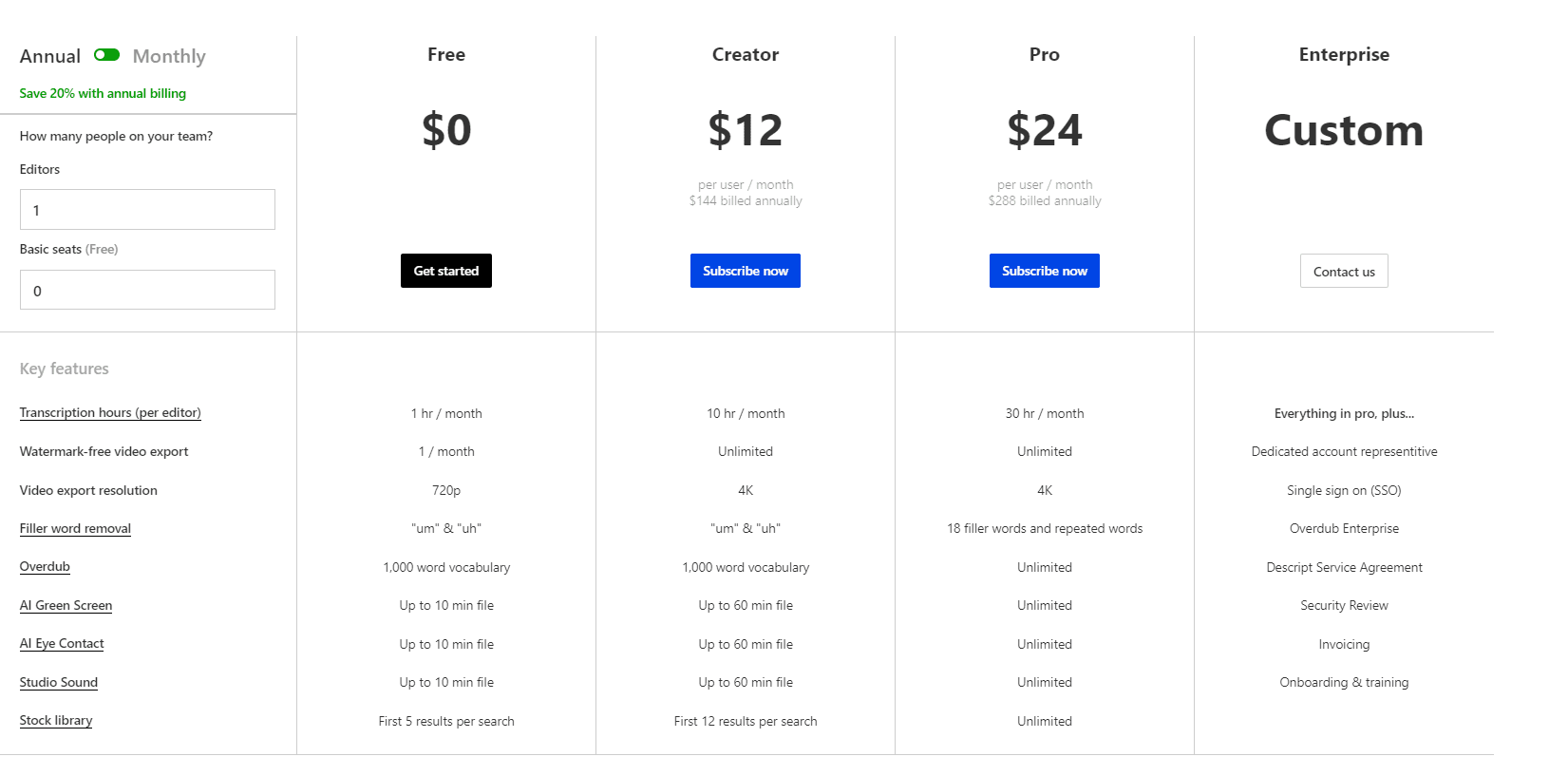Click Get started on the Free plan
Image resolution: width=1568 pixels, height=757 pixels.
[x=445, y=271]
